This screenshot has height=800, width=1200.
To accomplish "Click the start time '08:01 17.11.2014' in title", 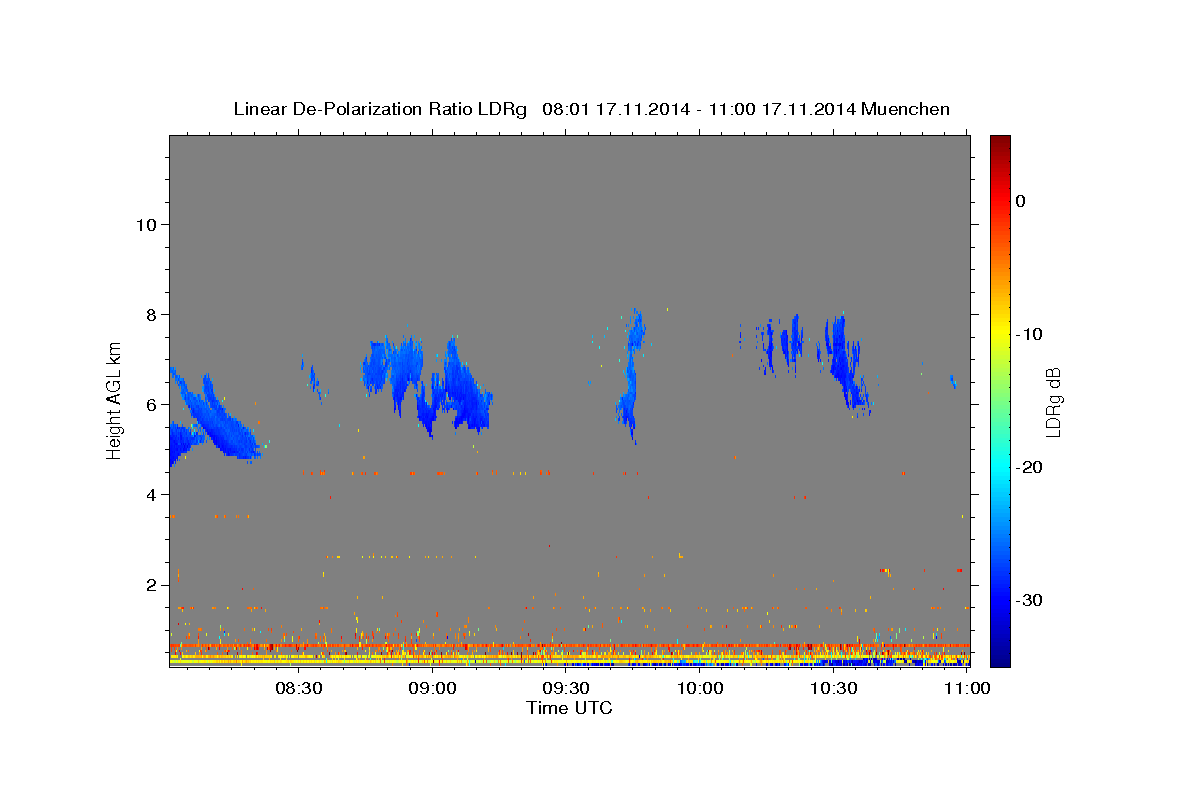I will [615, 109].
